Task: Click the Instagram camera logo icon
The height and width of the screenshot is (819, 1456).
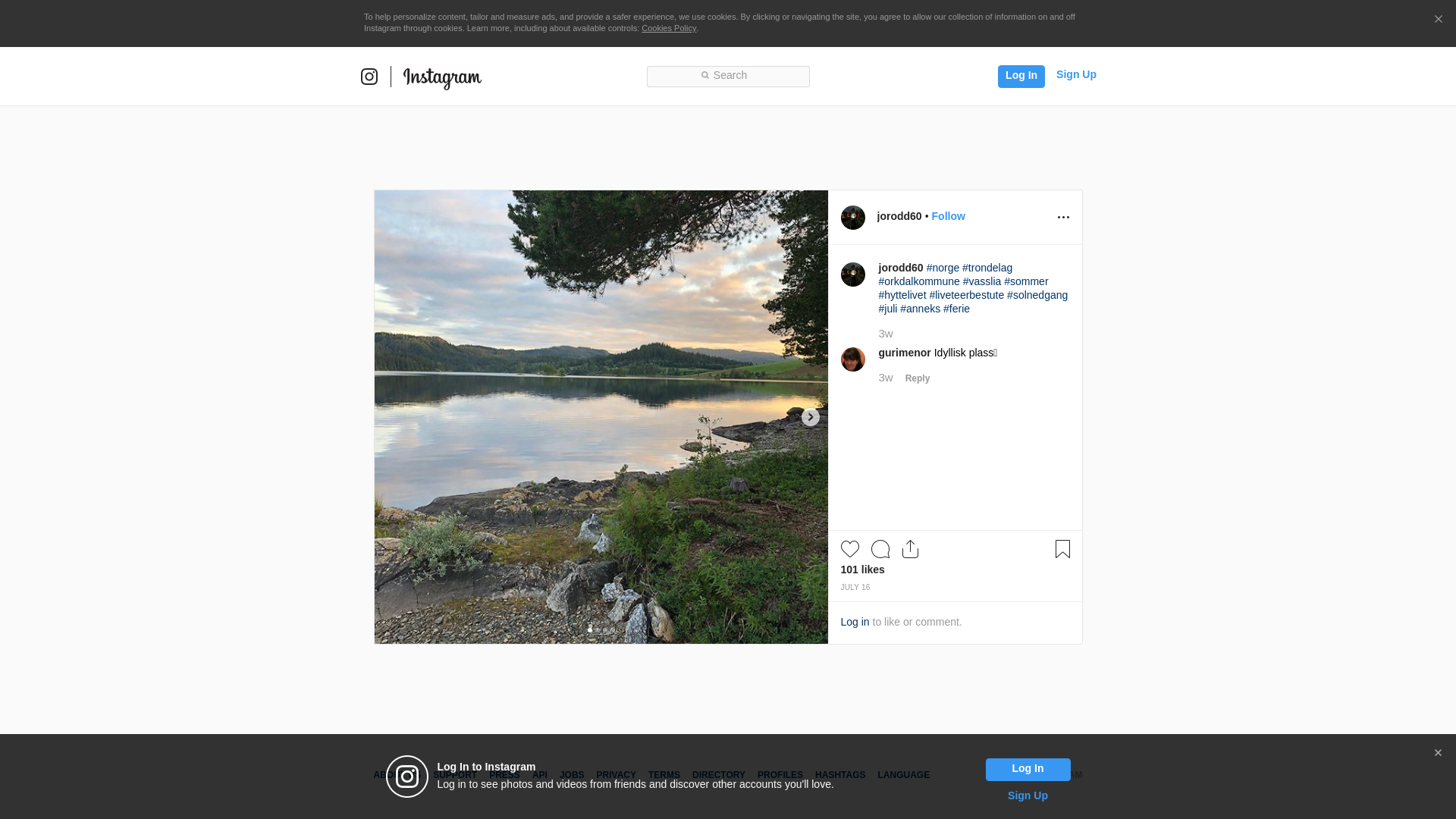Action: point(369,77)
